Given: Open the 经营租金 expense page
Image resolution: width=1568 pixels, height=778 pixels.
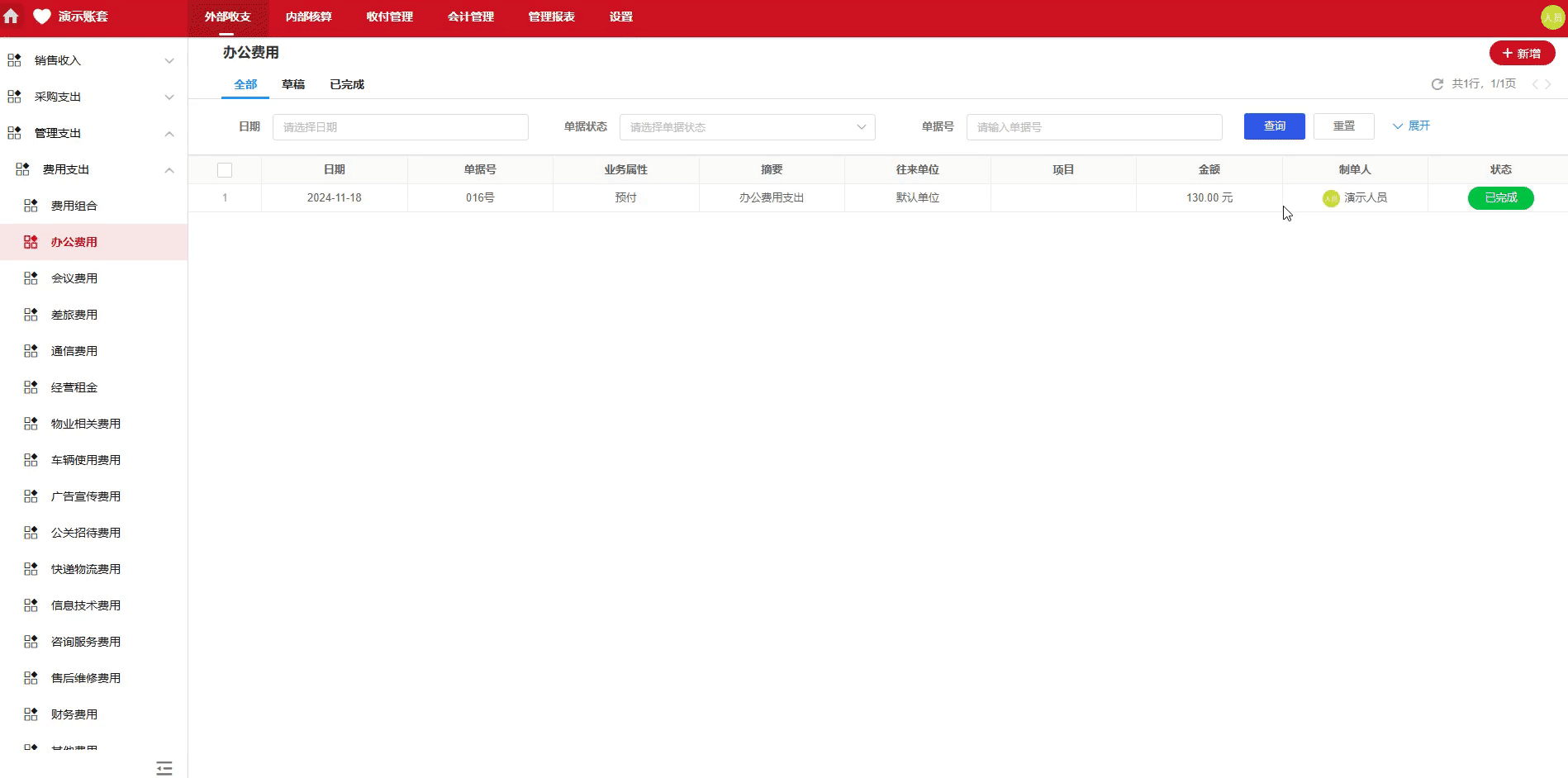Looking at the screenshot, I should pyautogui.click(x=73, y=387).
